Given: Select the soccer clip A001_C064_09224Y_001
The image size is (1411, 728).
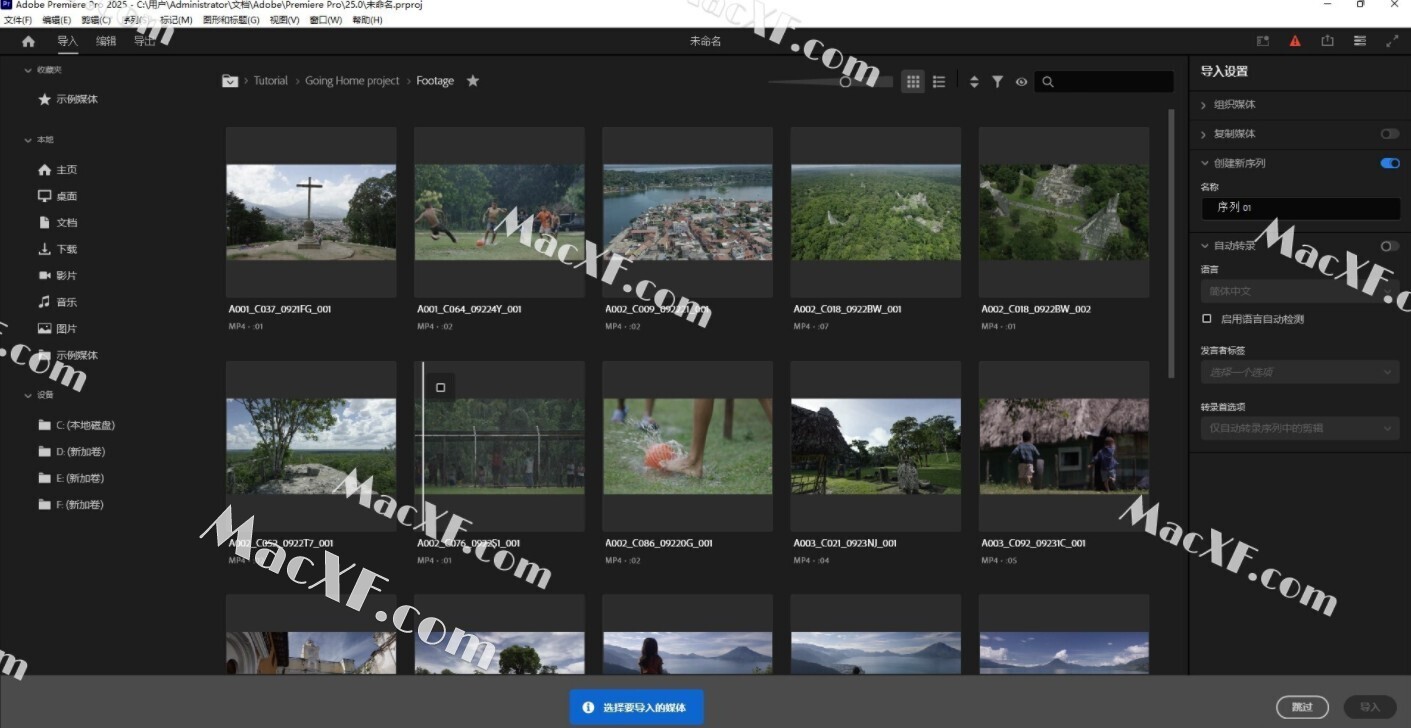Looking at the screenshot, I should click(x=499, y=212).
